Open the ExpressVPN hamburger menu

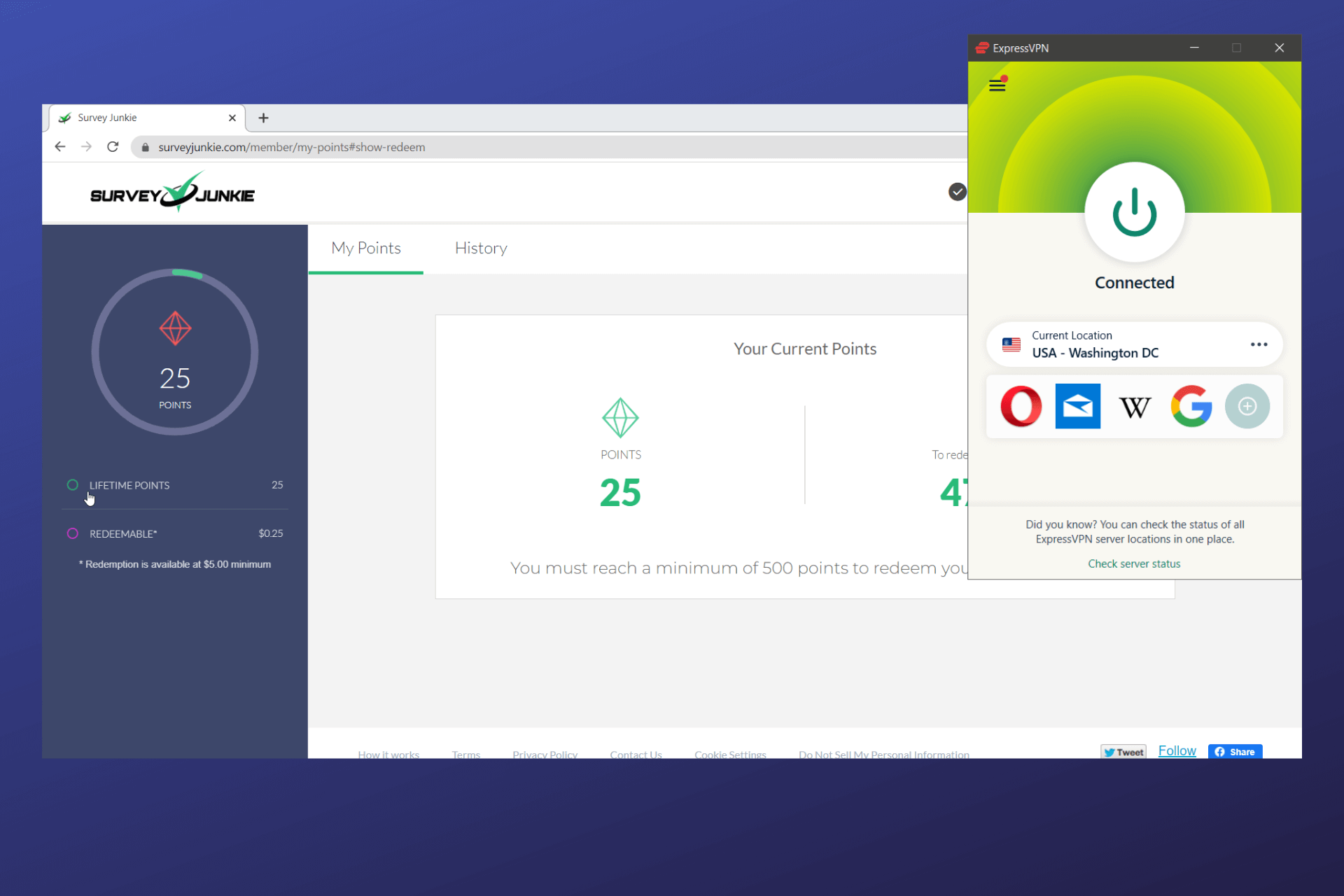coord(997,84)
